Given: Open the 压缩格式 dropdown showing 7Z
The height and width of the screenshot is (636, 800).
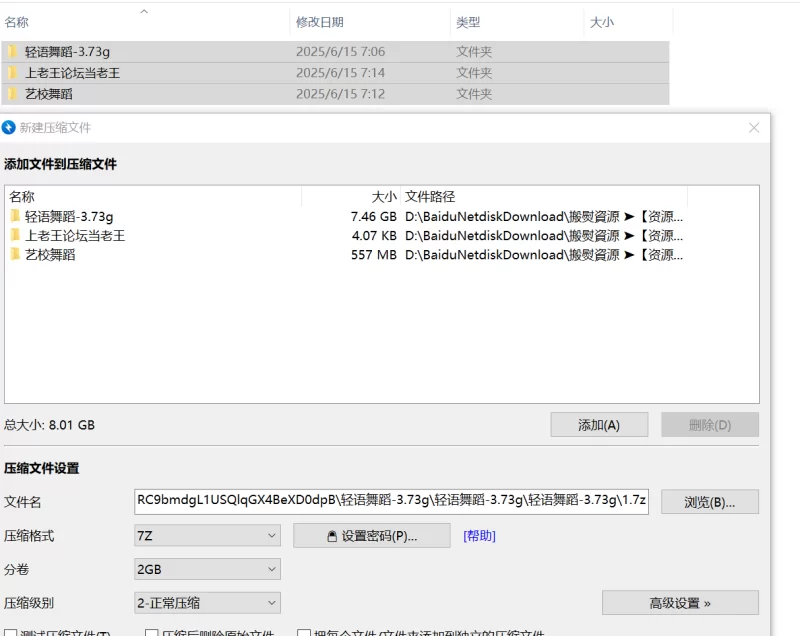Looking at the screenshot, I should (207, 536).
